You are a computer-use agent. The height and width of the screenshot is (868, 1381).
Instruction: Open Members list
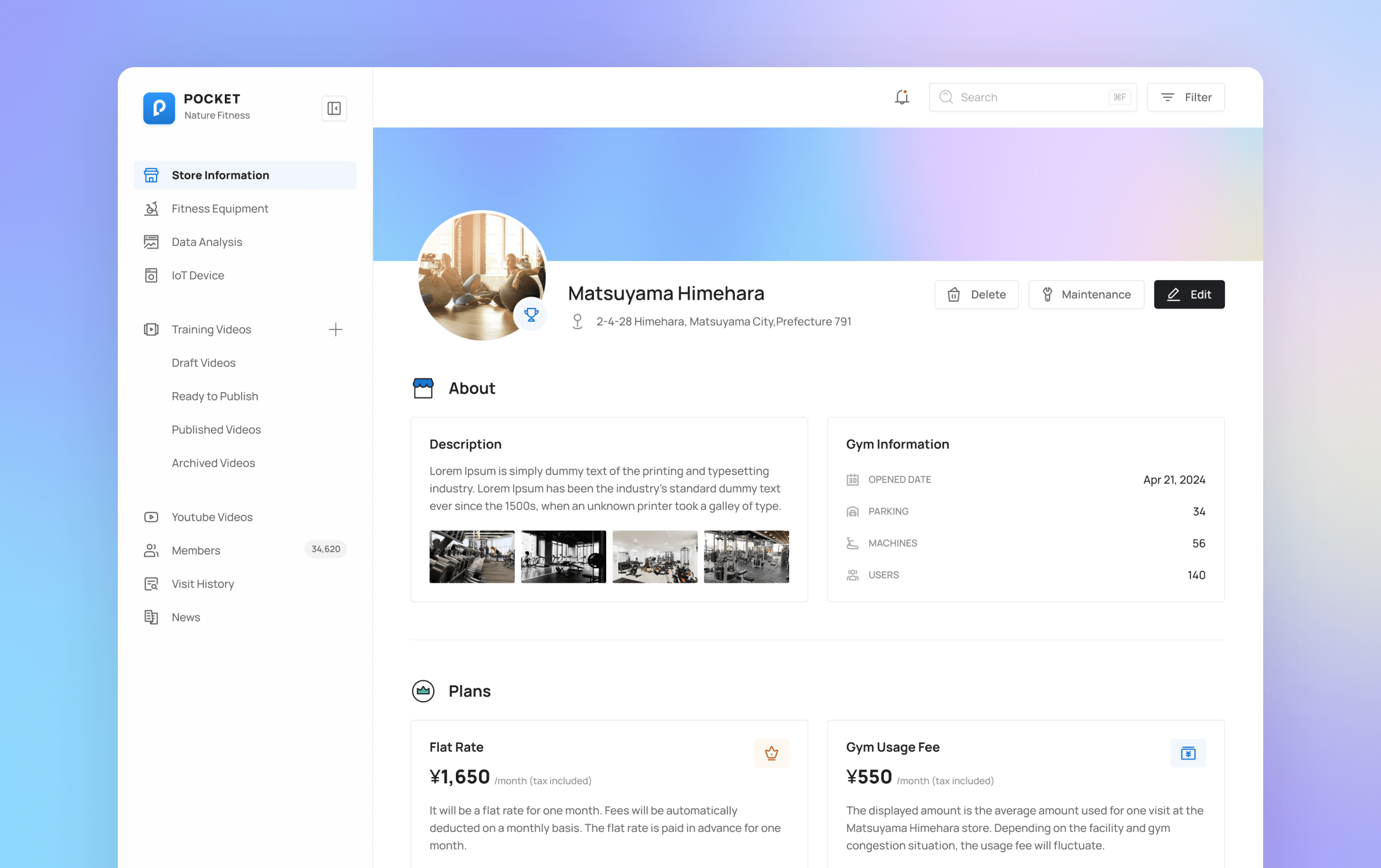coord(245,550)
